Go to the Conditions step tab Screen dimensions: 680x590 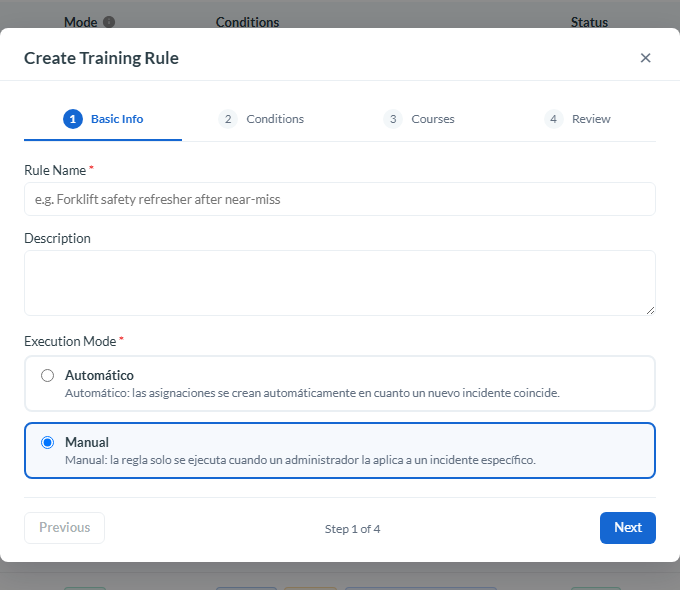[261, 119]
